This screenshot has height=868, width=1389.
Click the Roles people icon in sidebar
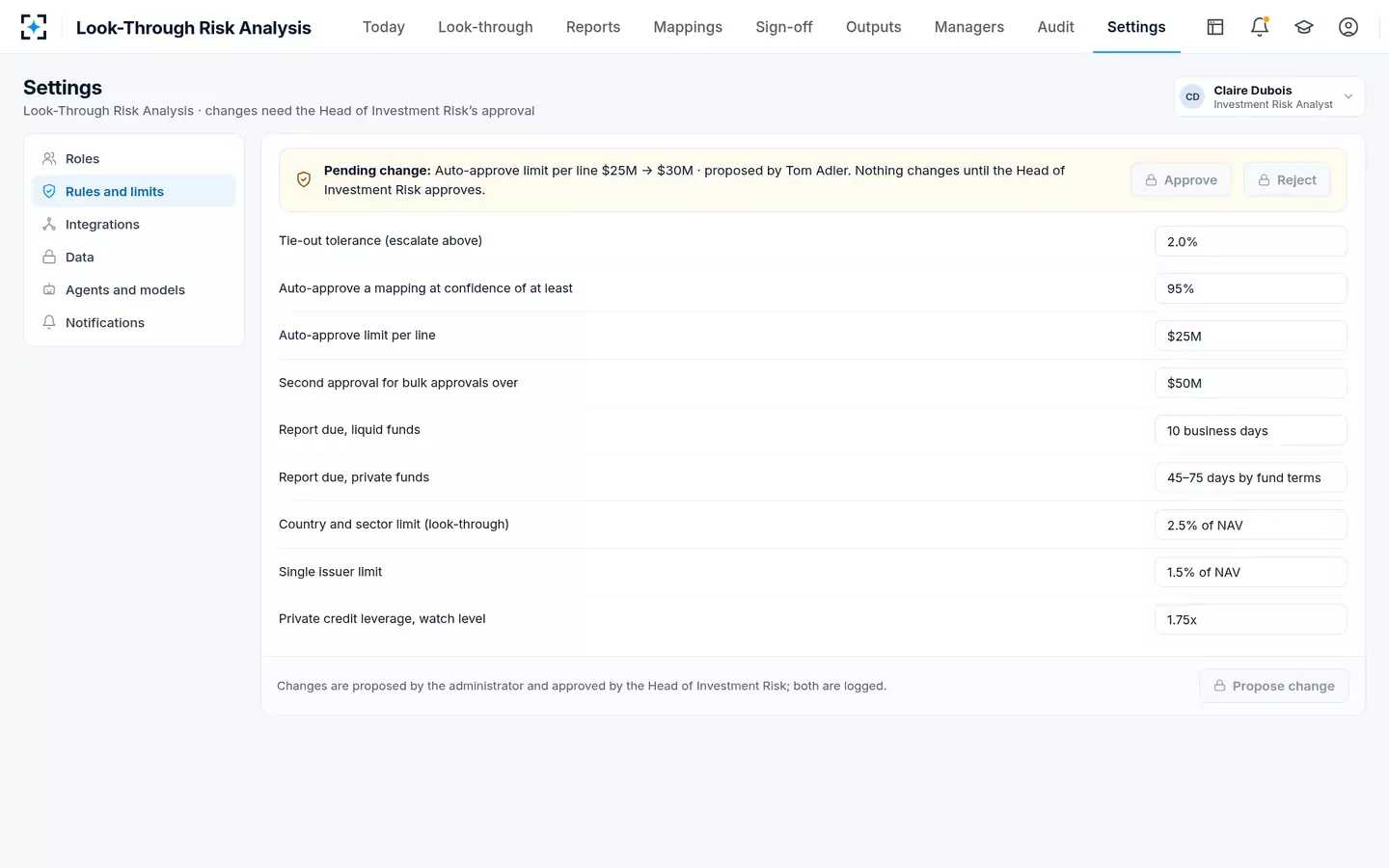pos(49,158)
